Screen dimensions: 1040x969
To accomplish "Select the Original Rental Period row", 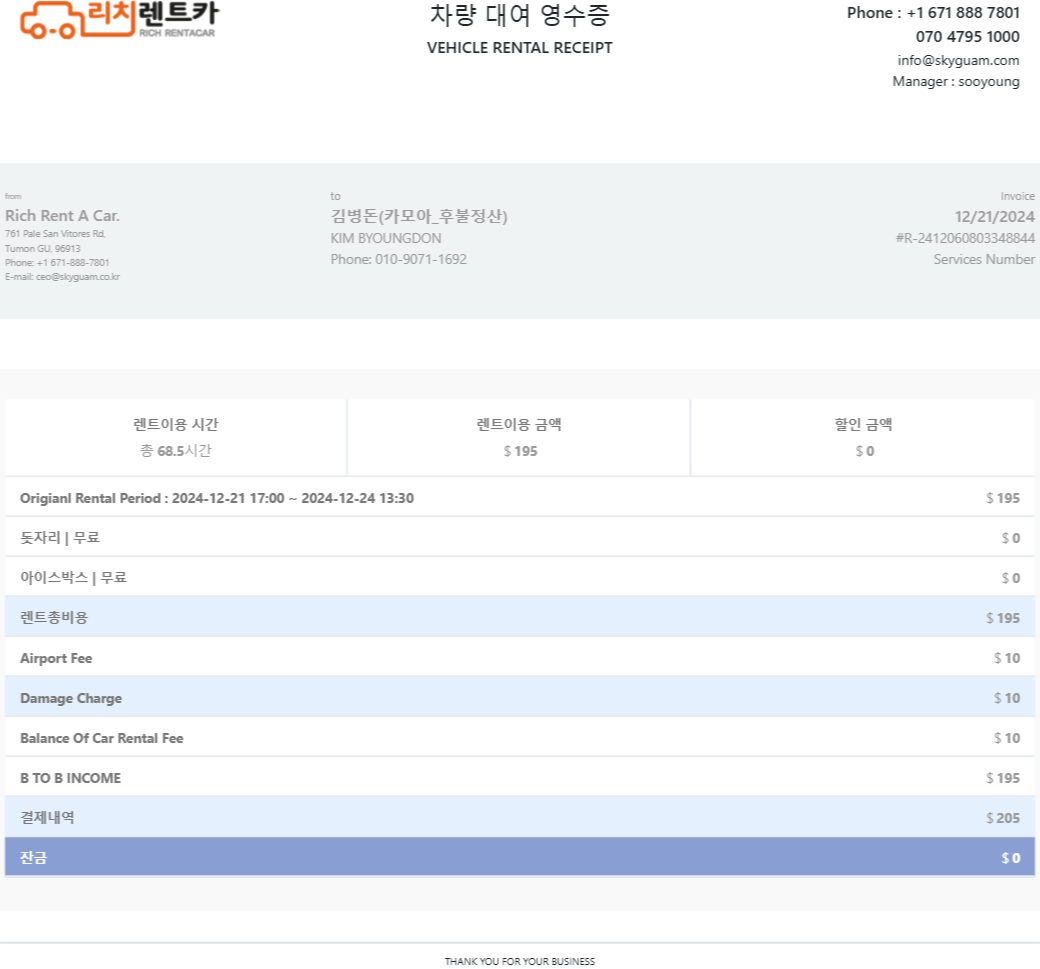I will [519, 498].
